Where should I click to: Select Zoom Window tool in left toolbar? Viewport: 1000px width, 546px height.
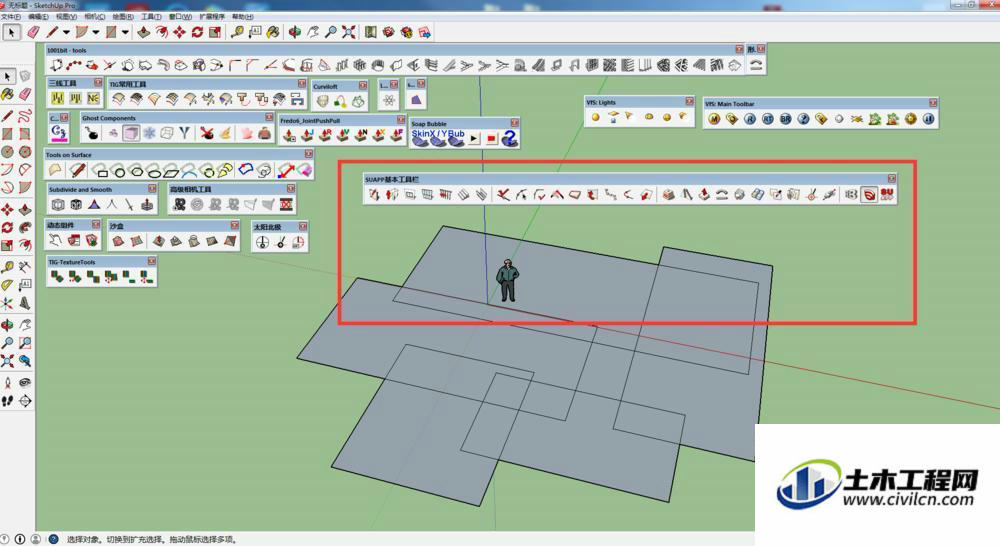tap(25, 343)
